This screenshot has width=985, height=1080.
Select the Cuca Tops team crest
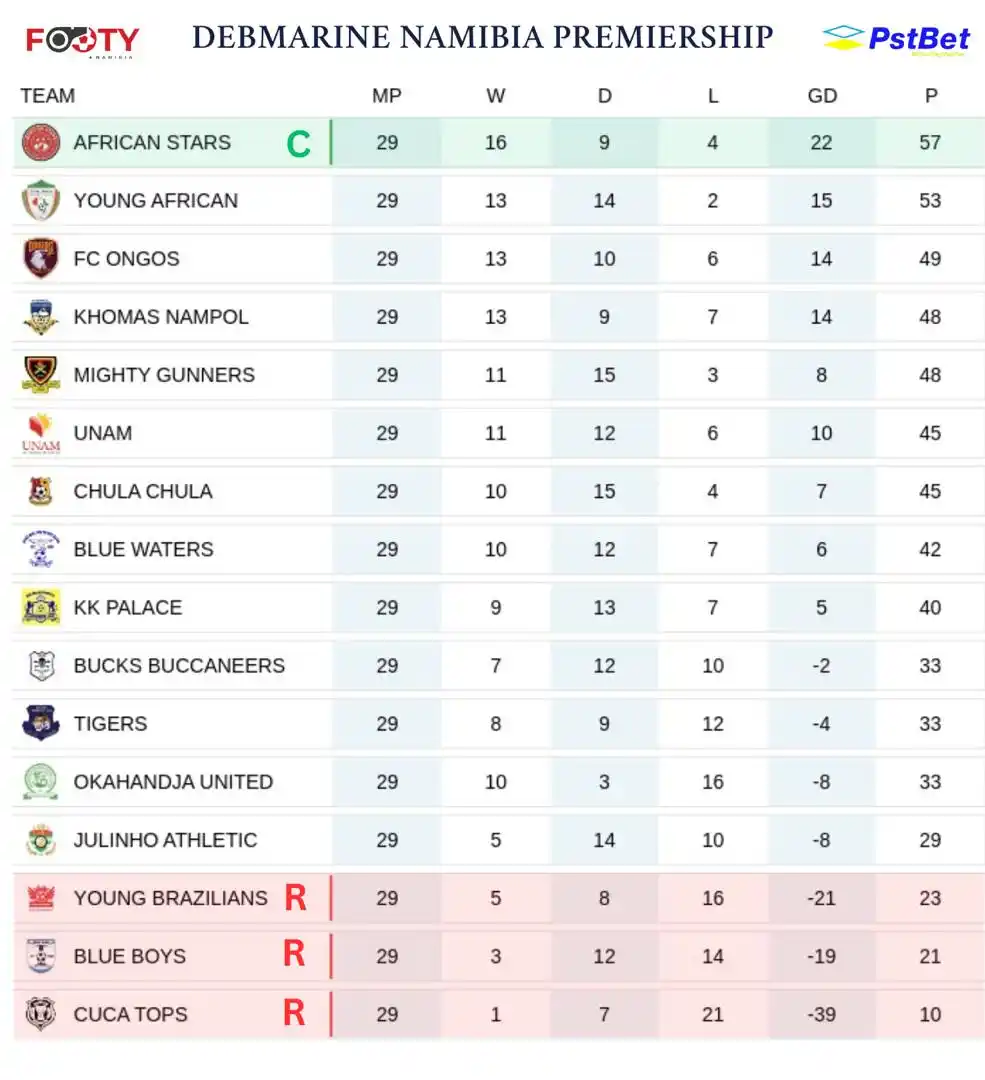41,1014
